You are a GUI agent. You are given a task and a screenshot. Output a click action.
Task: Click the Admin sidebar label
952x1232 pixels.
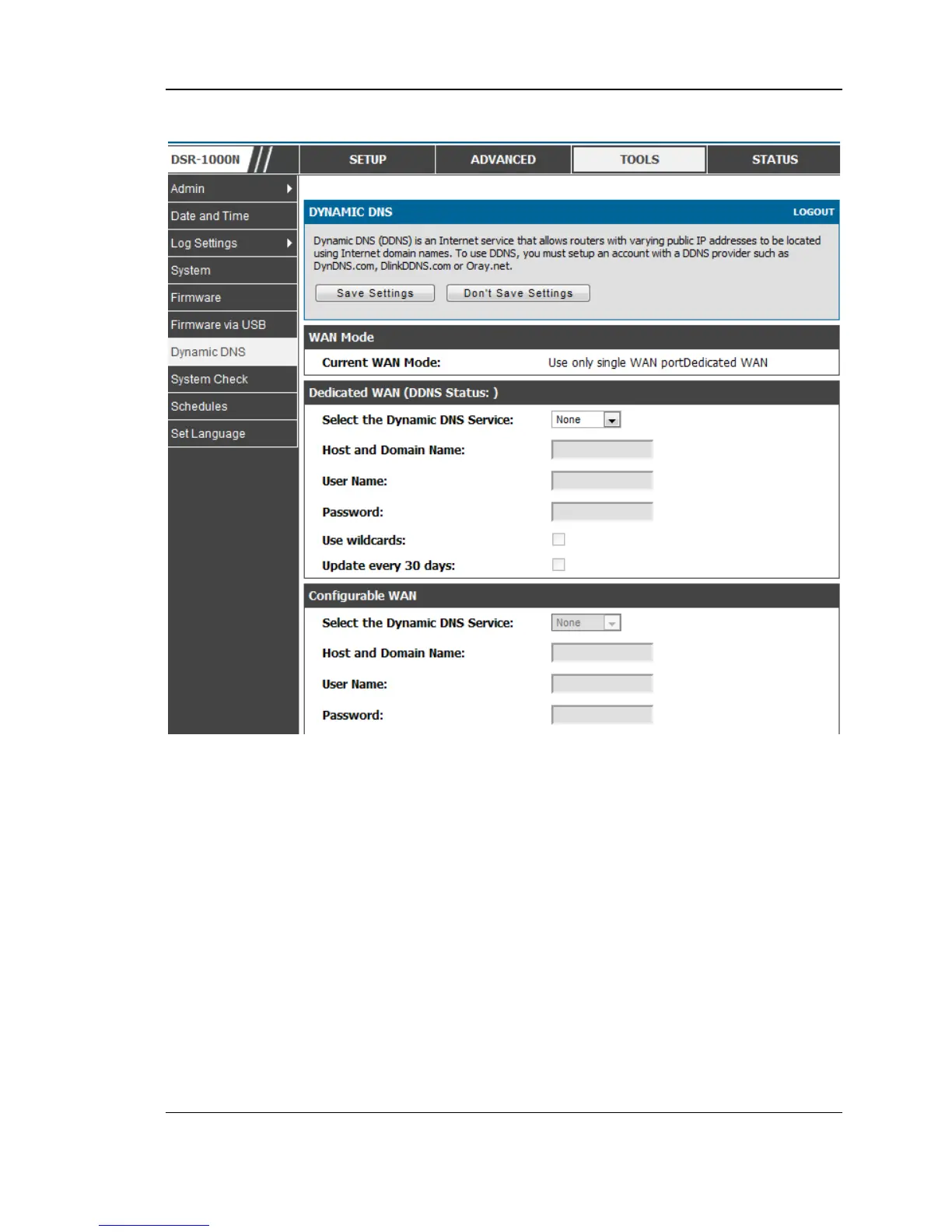[187, 189]
